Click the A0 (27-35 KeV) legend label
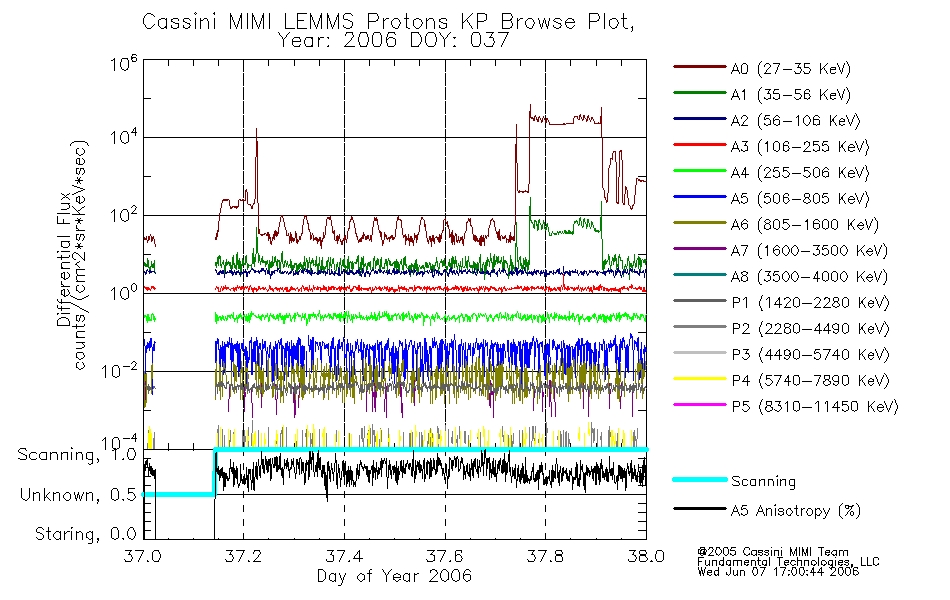 (791, 68)
